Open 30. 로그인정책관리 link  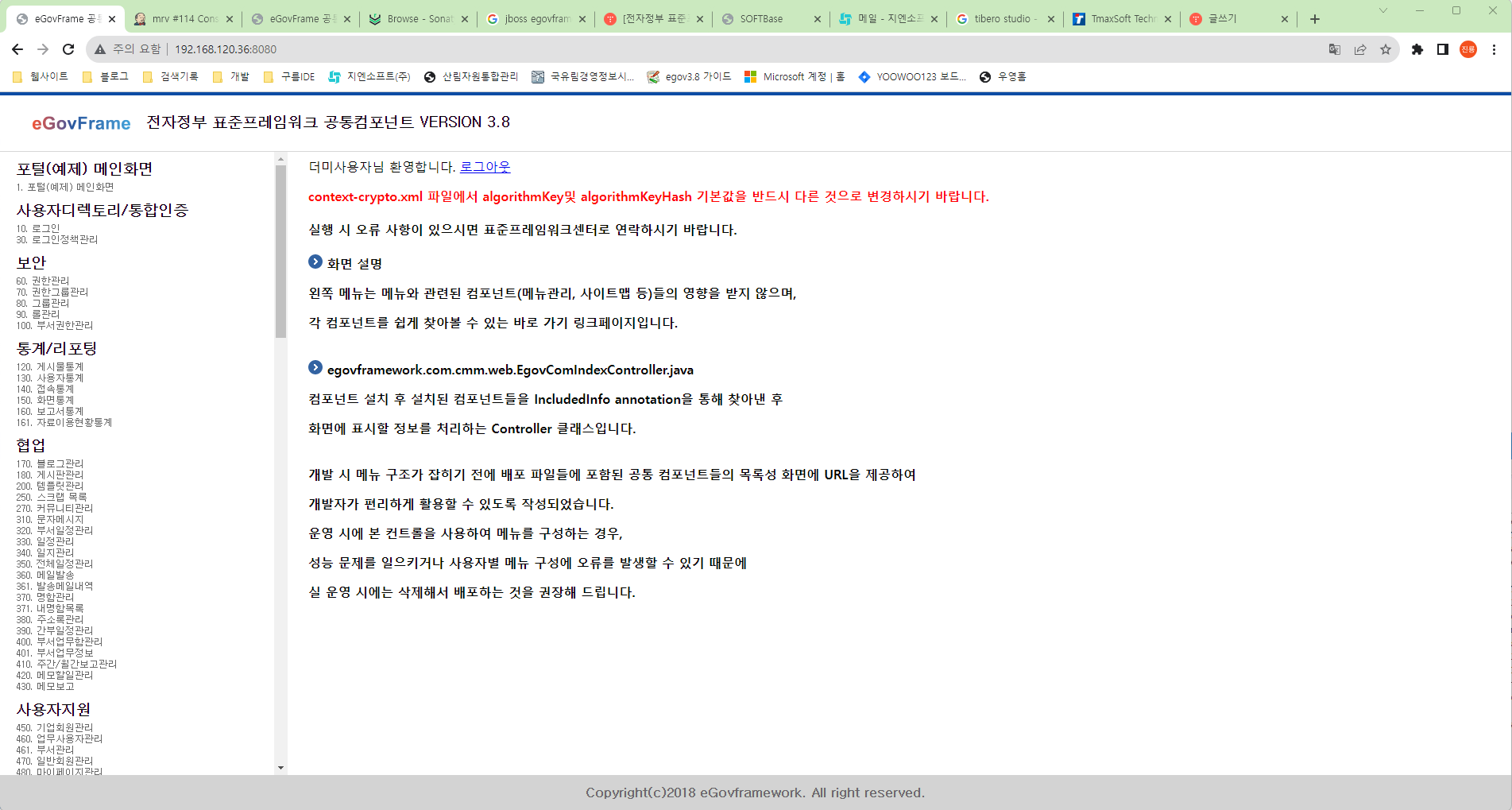tap(57, 239)
